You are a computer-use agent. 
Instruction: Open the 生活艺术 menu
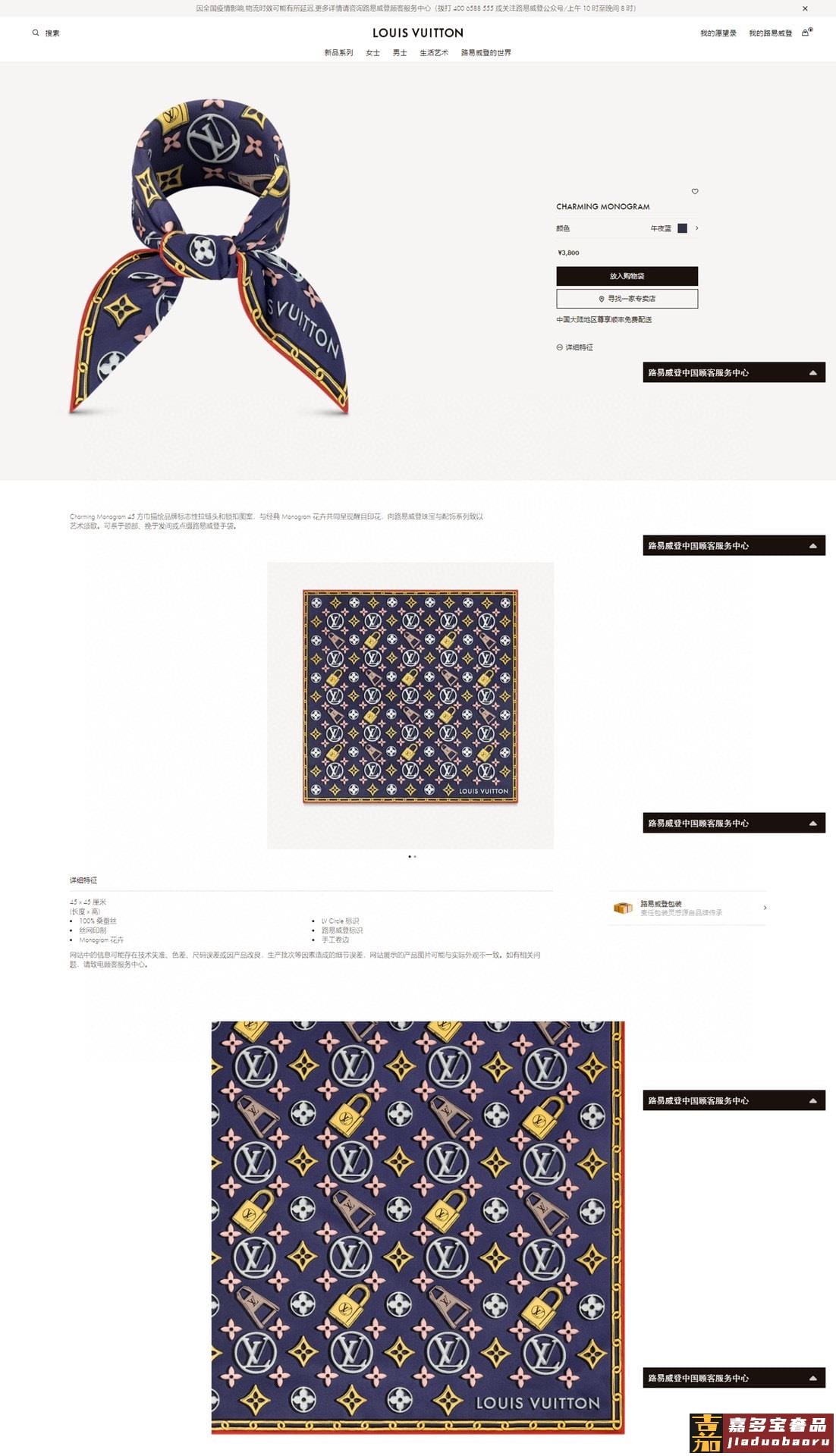434,53
